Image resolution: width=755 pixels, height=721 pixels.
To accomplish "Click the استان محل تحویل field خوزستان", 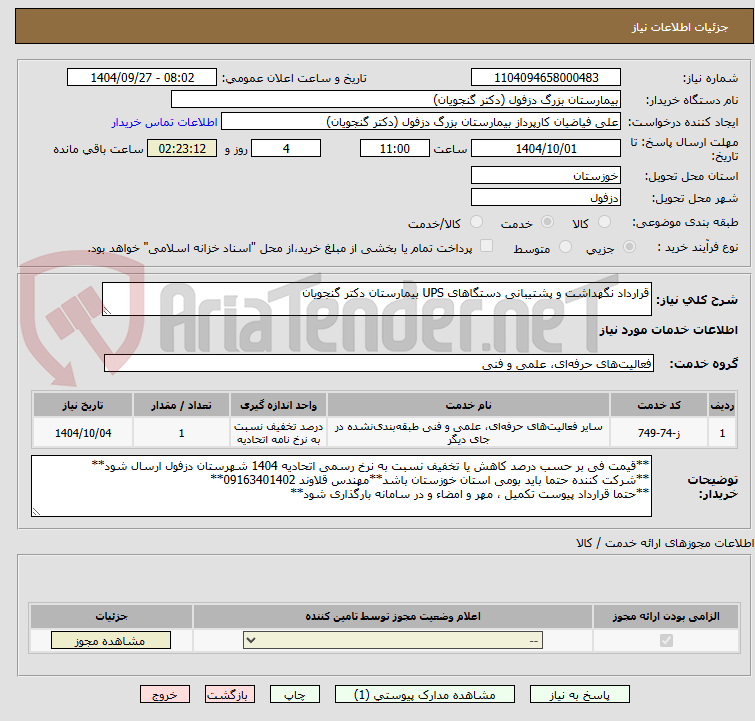I will (546, 176).
